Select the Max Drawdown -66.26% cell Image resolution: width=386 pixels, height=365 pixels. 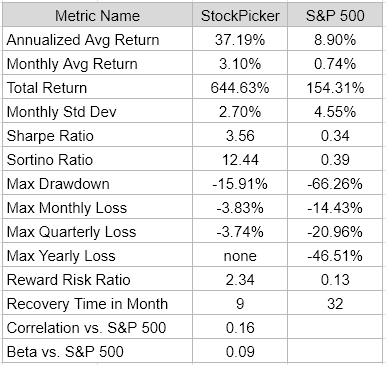(x=335, y=183)
